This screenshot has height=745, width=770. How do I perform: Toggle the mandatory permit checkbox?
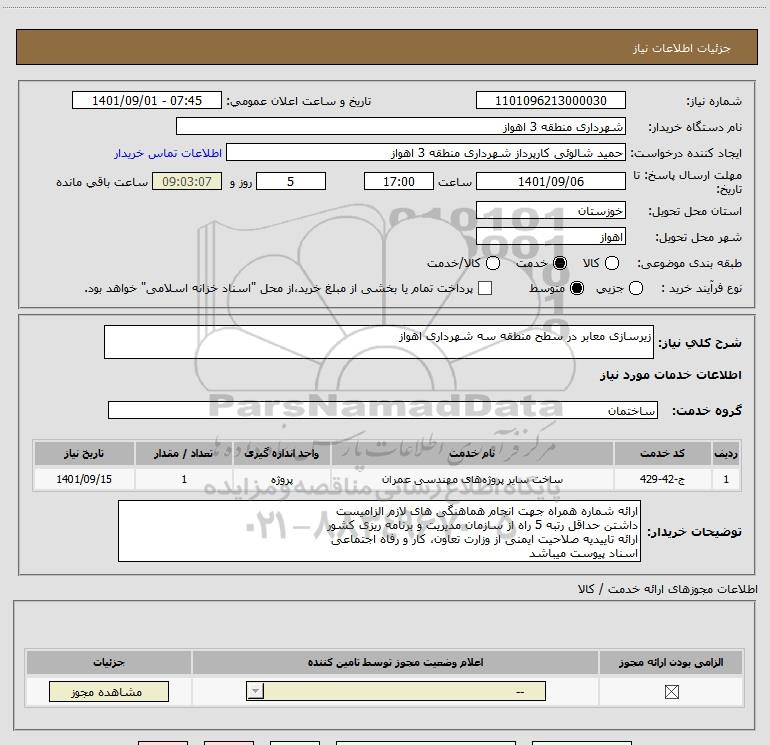click(x=671, y=692)
